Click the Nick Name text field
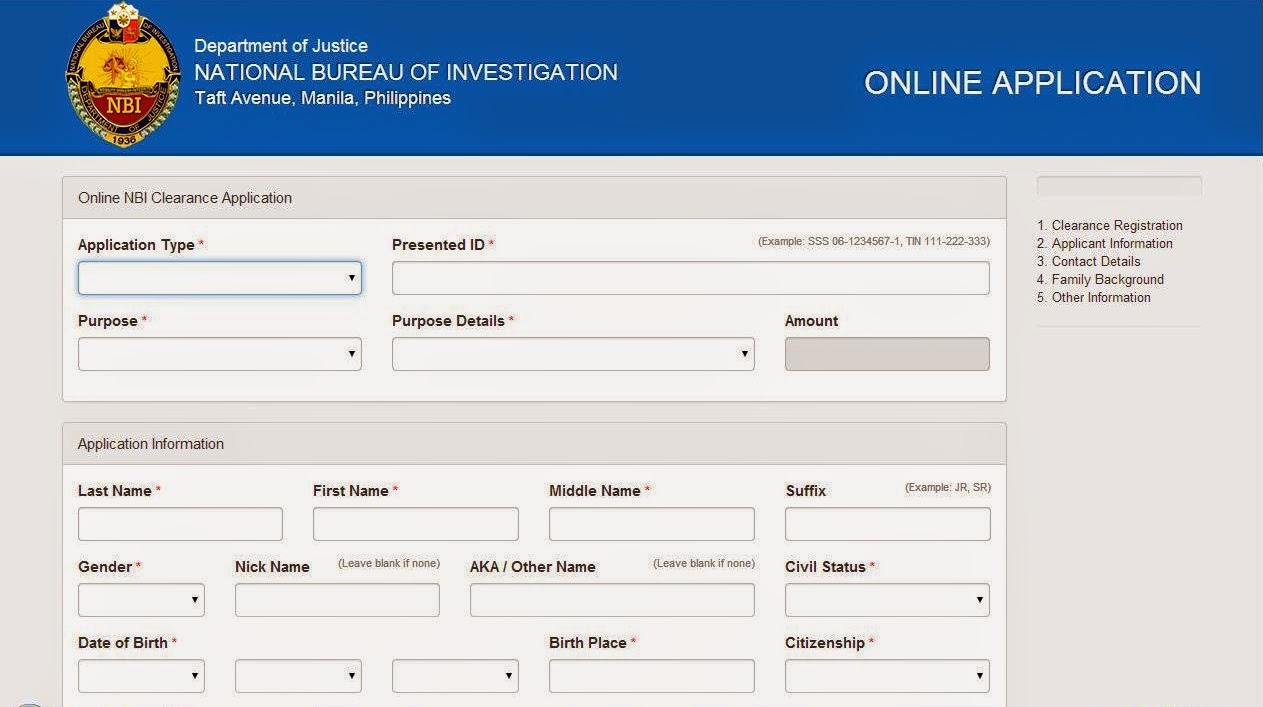Image resolution: width=1263 pixels, height=707 pixels. [337, 600]
